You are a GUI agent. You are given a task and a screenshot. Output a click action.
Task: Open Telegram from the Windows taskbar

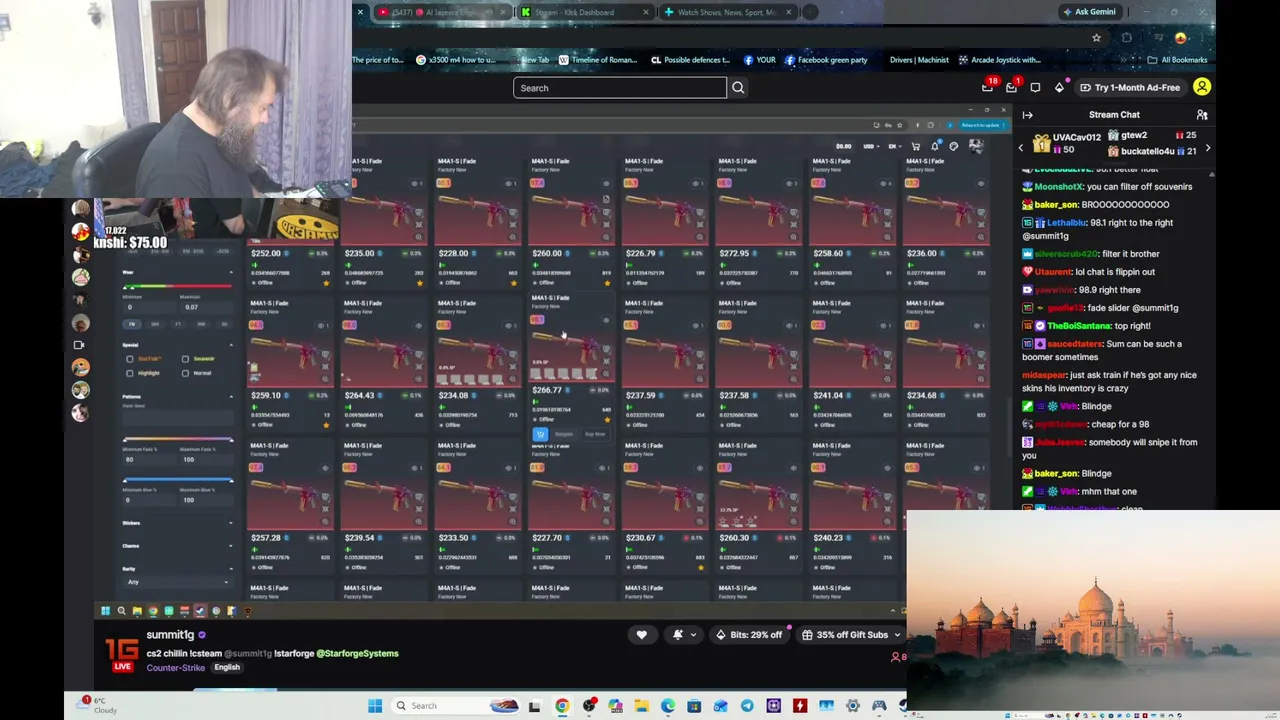point(747,706)
